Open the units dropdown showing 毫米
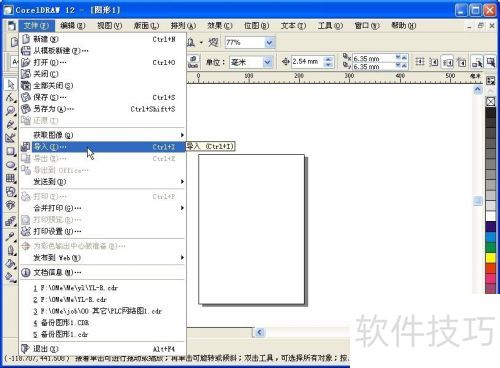The width and height of the screenshot is (500, 368). pyautogui.click(x=267, y=62)
